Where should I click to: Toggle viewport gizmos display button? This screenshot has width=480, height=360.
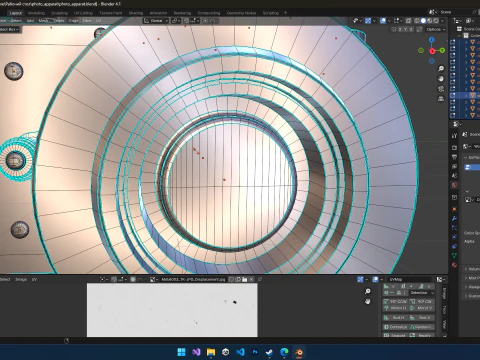tap(368, 21)
